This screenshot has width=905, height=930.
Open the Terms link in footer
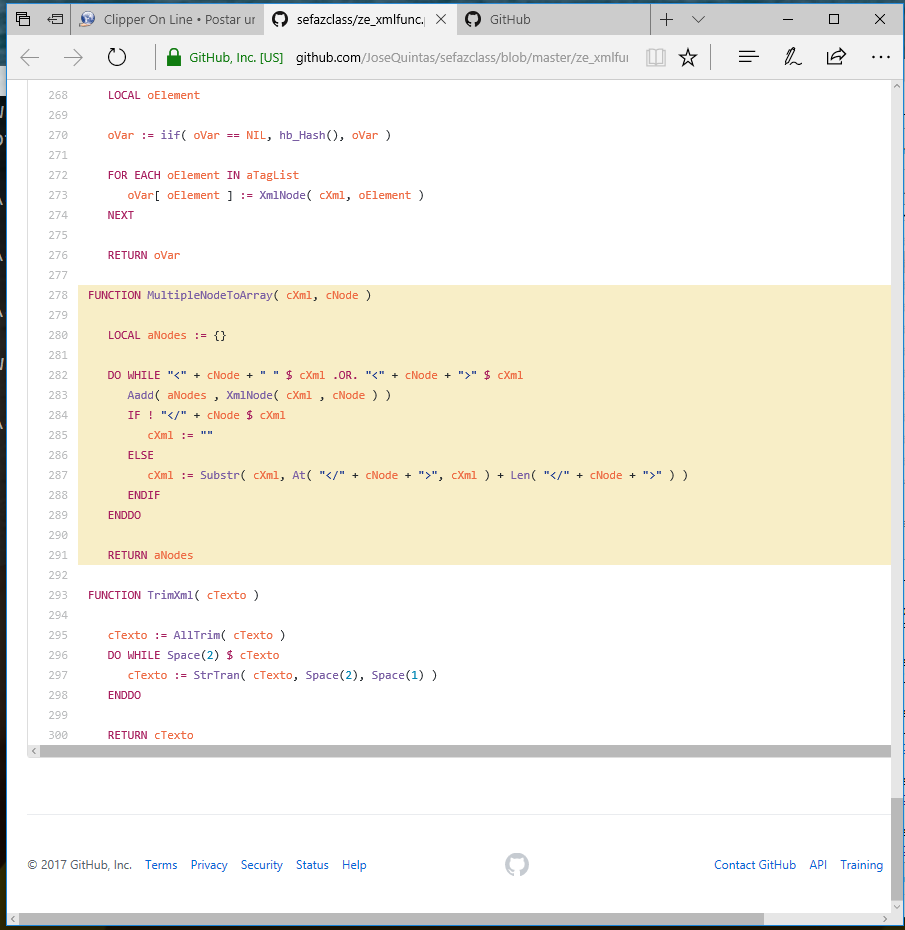click(x=161, y=865)
